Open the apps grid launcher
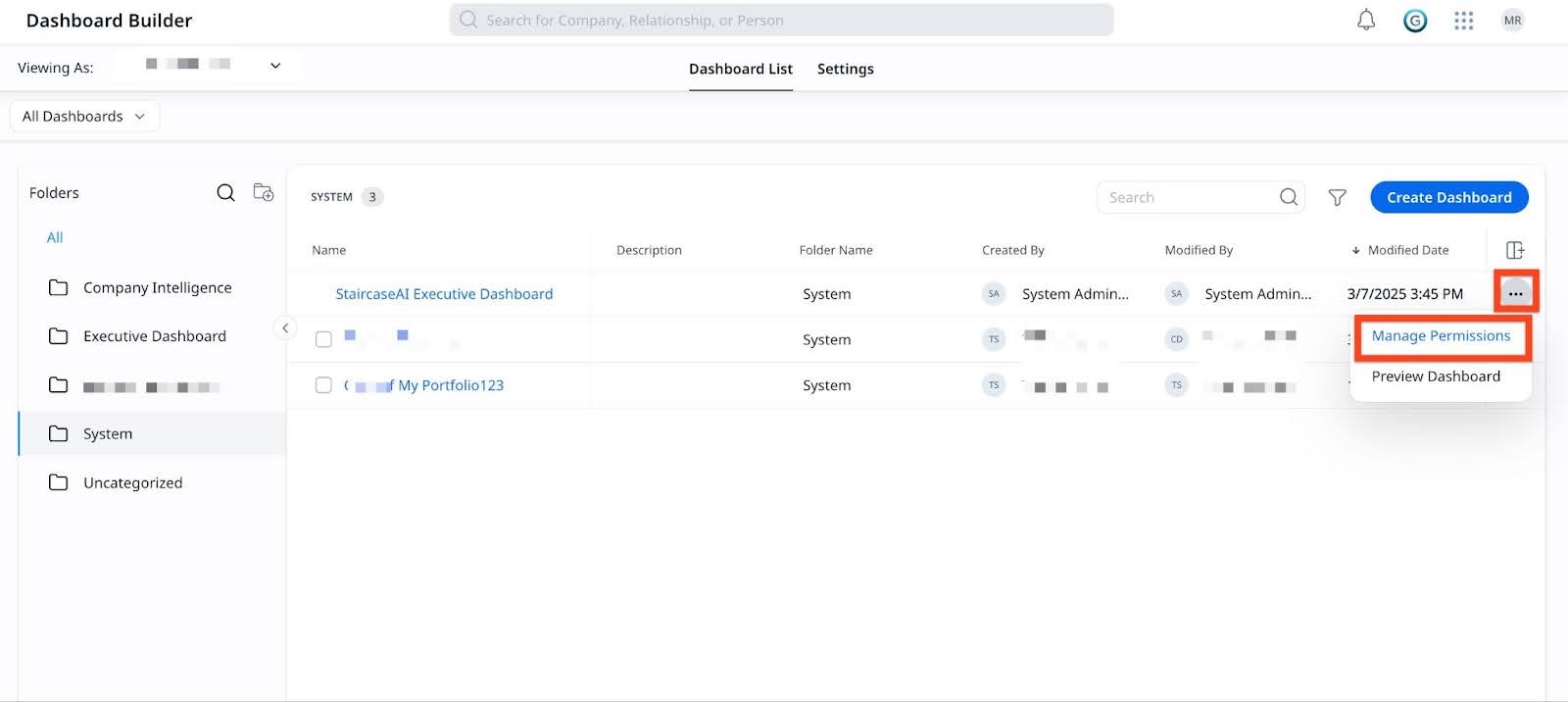 [x=1464, y=20]
